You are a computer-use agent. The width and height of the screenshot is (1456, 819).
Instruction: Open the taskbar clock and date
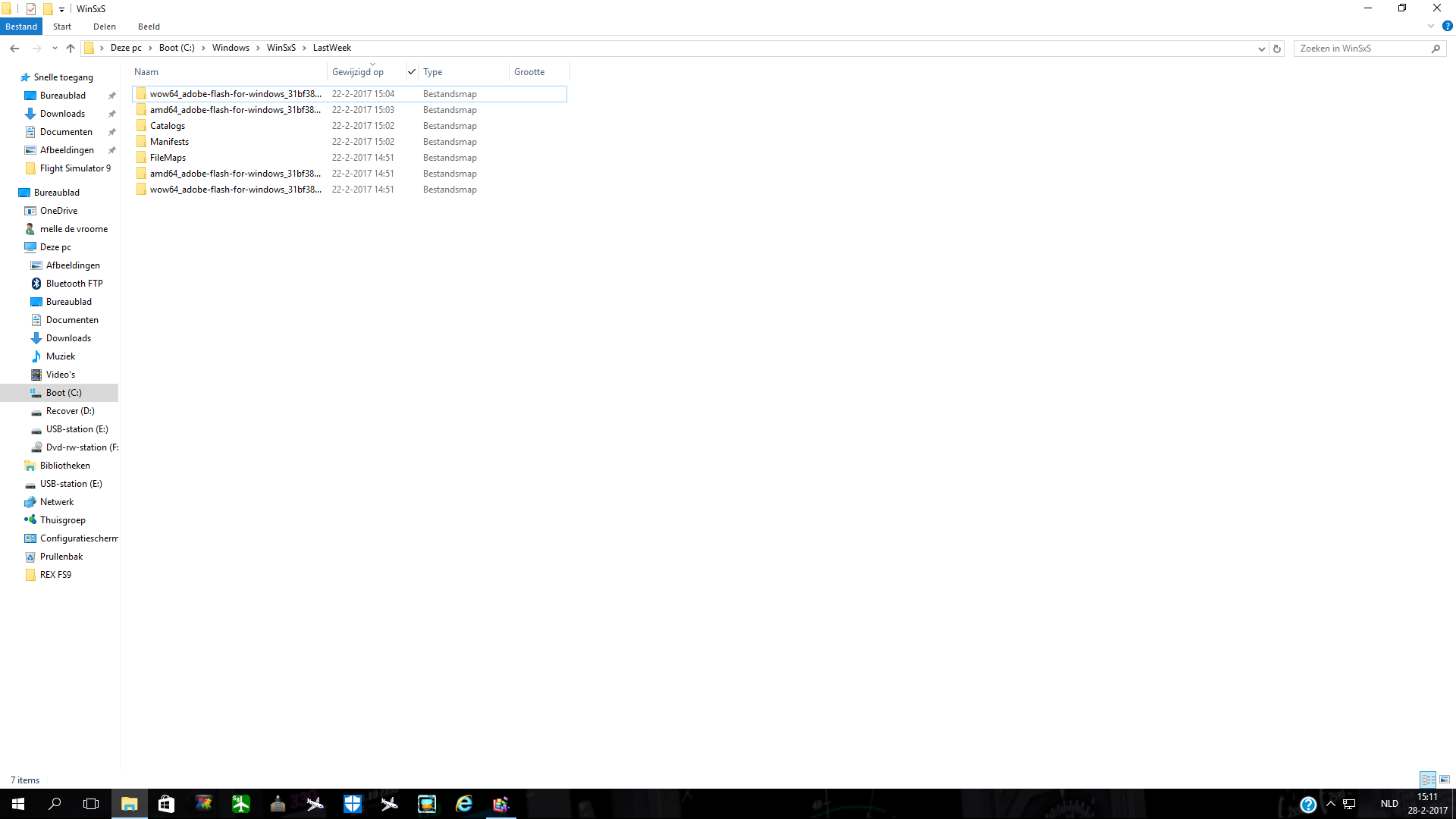(x=1428, y=804)
